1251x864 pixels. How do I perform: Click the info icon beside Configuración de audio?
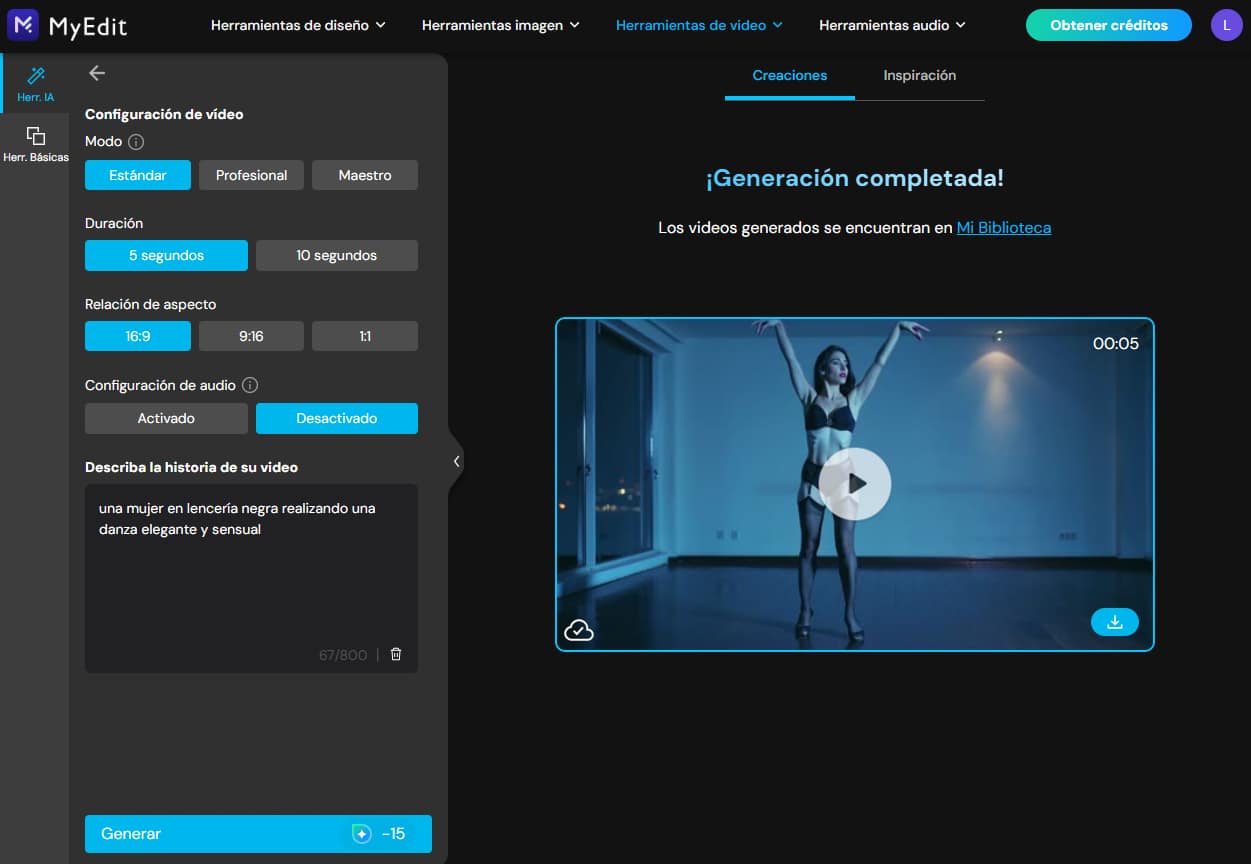click(x=251, y=384)
